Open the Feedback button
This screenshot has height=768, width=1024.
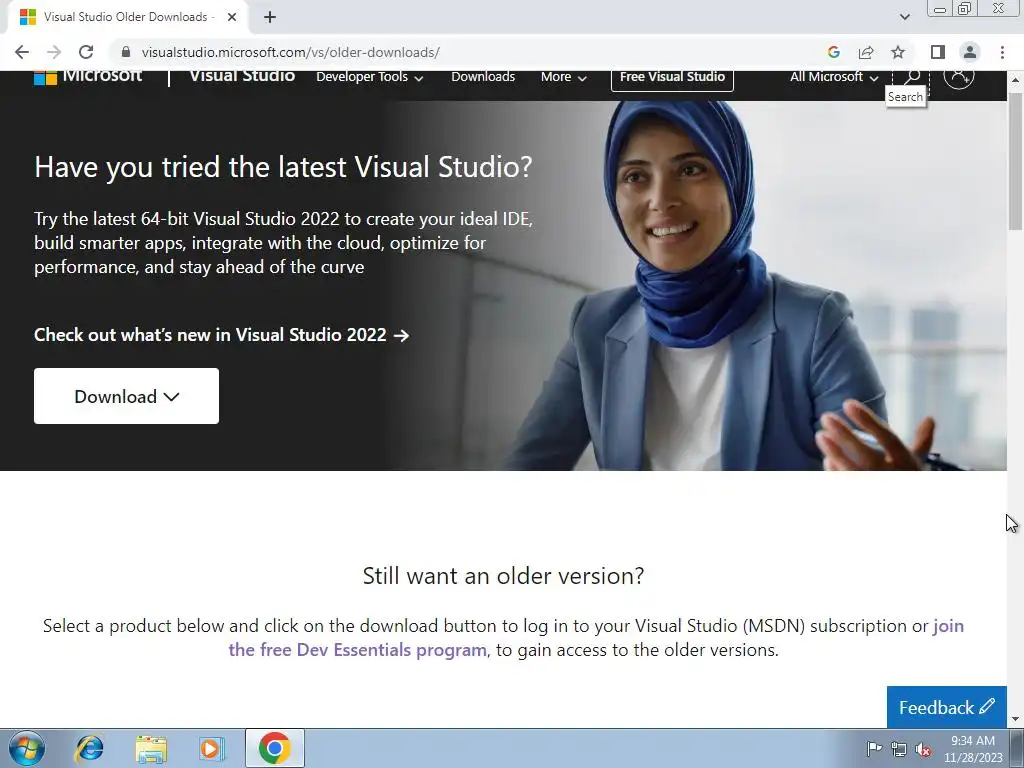[946, 707]
